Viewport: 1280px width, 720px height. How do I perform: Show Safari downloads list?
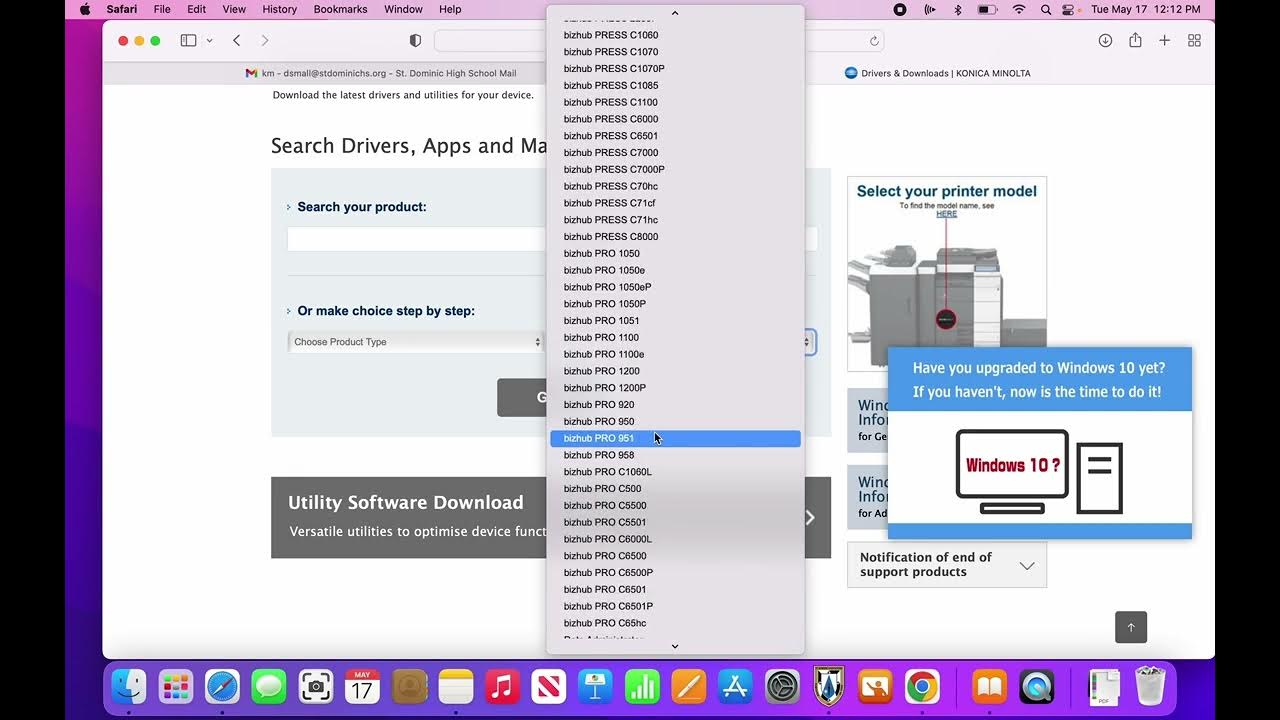[x=1105, y=40]
